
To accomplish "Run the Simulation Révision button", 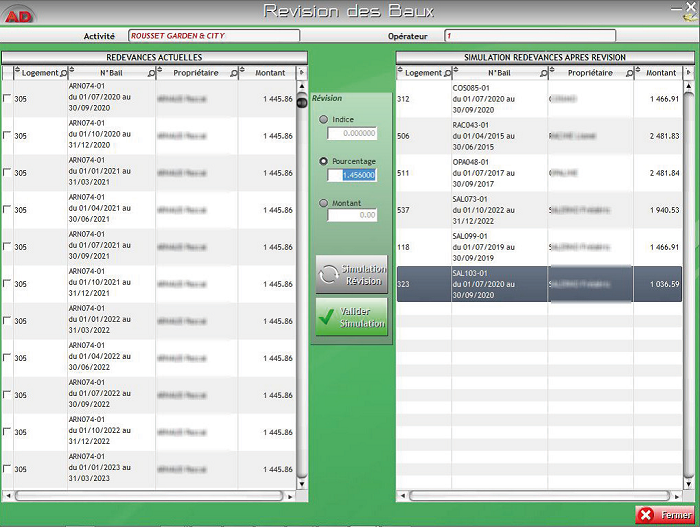I will click(x=351, y=275).
